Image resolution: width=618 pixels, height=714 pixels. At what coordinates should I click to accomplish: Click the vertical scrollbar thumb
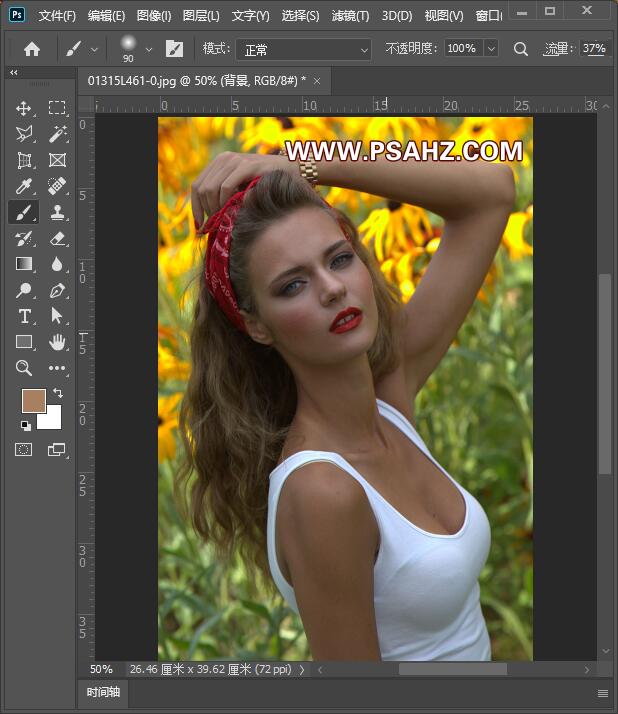coord(605,374)
